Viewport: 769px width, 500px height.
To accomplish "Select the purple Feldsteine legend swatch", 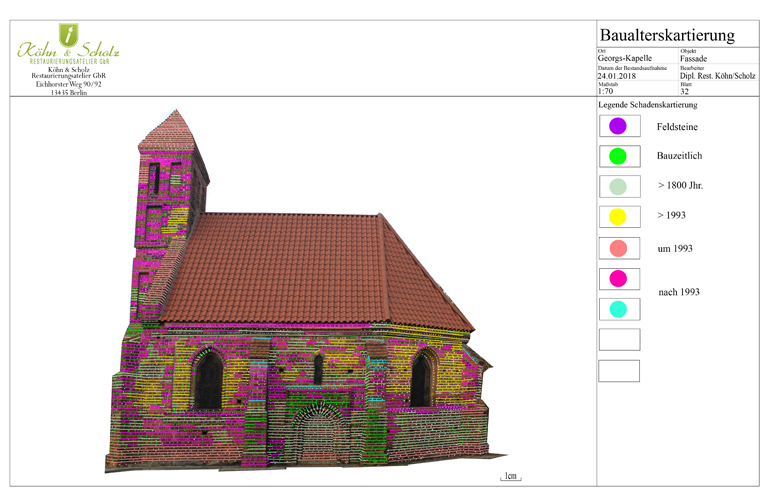I will [x=618, y=126].
